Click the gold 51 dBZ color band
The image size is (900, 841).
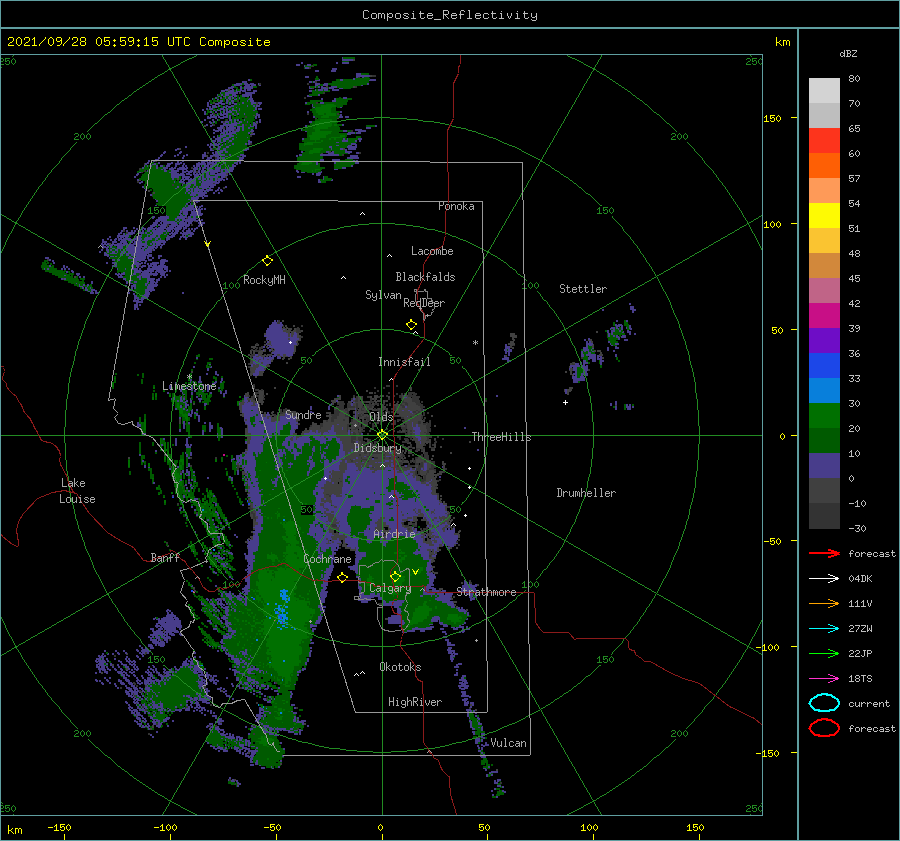824,241
